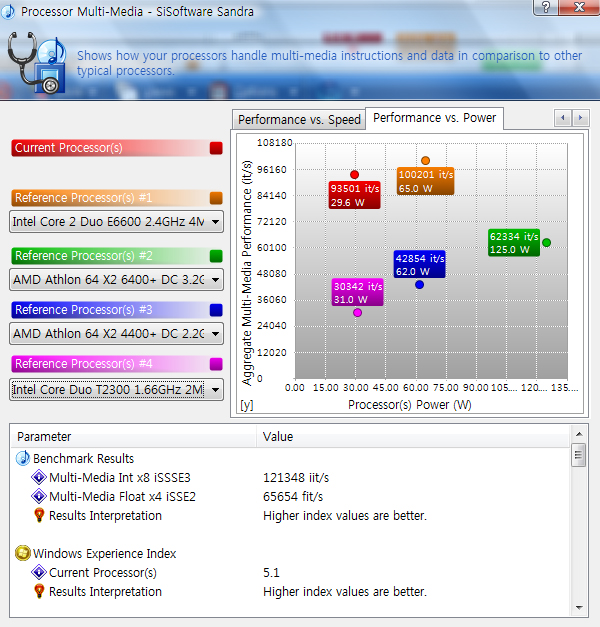Screen dimensions: 600x627
Task: Click the Benchmark Results Interpretation pin icon
Action: point(39,515)
